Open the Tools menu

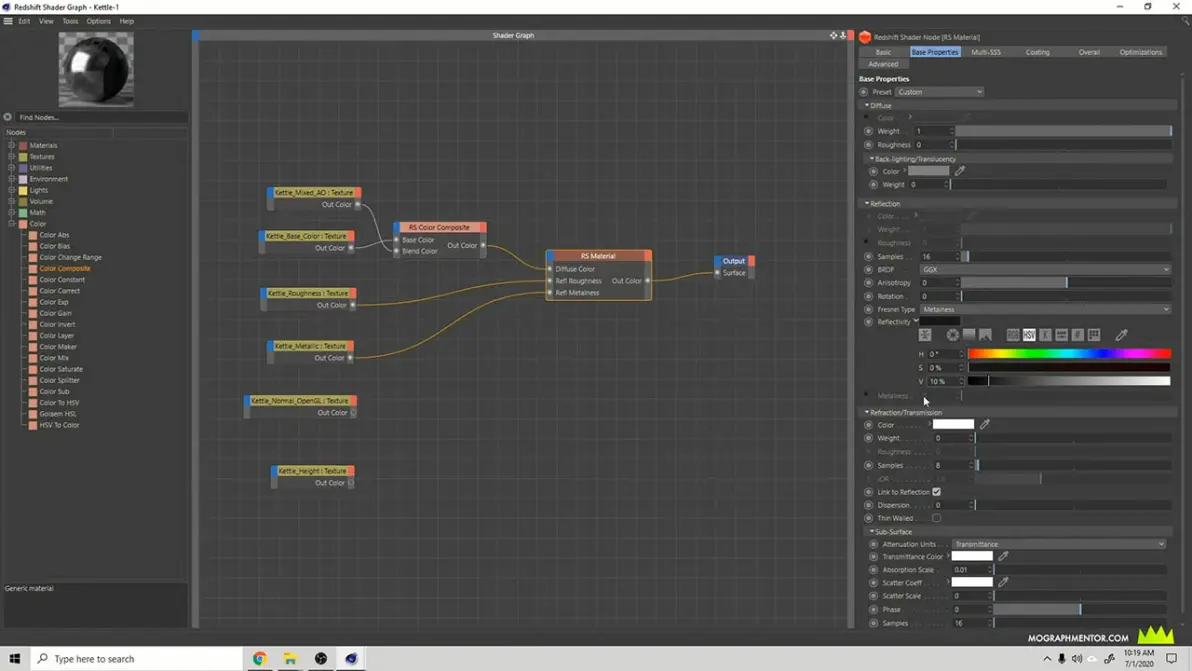70,21
